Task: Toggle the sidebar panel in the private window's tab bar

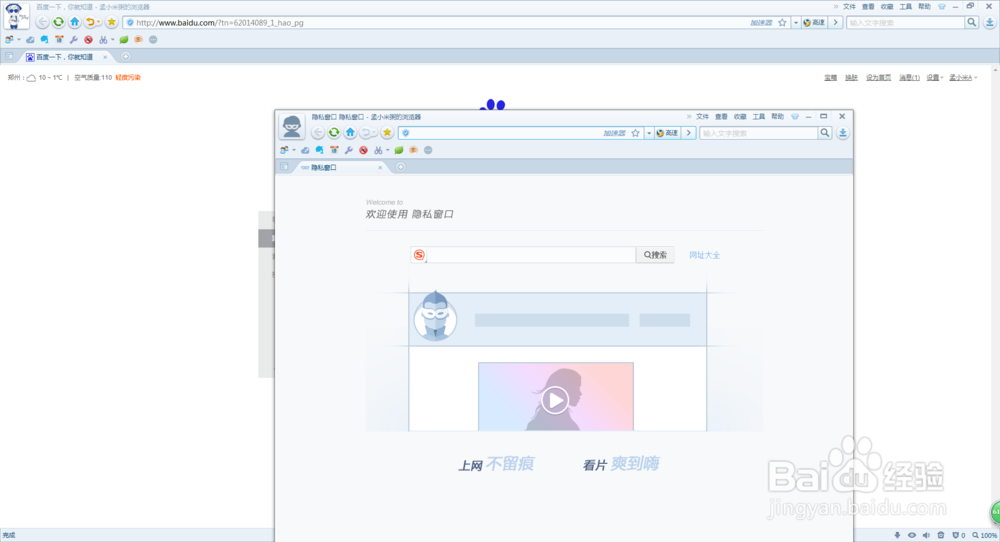Action: (284, 167)
